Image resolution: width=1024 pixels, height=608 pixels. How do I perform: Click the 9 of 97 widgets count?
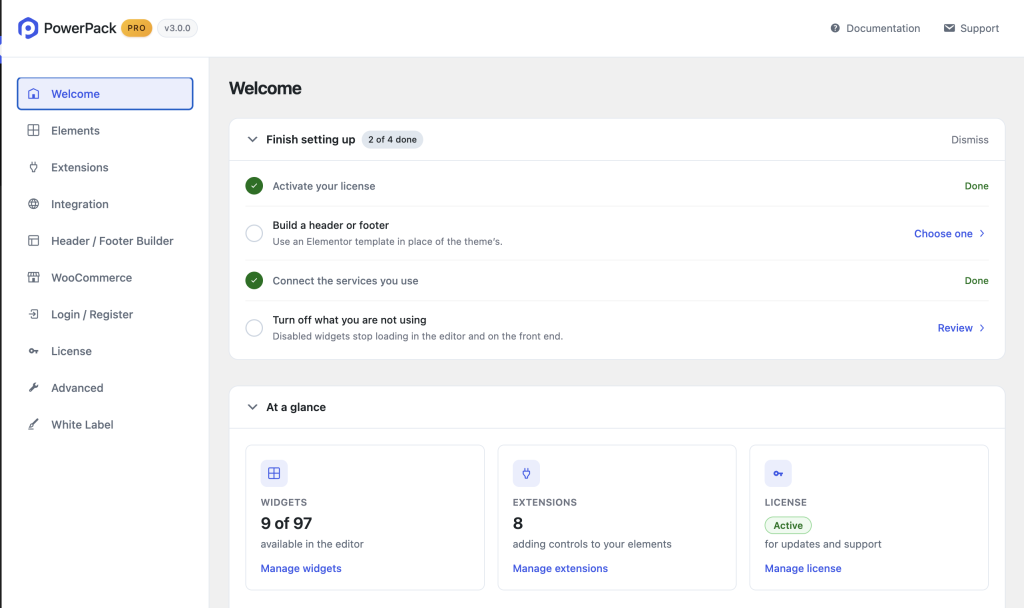tap(286, 524)
